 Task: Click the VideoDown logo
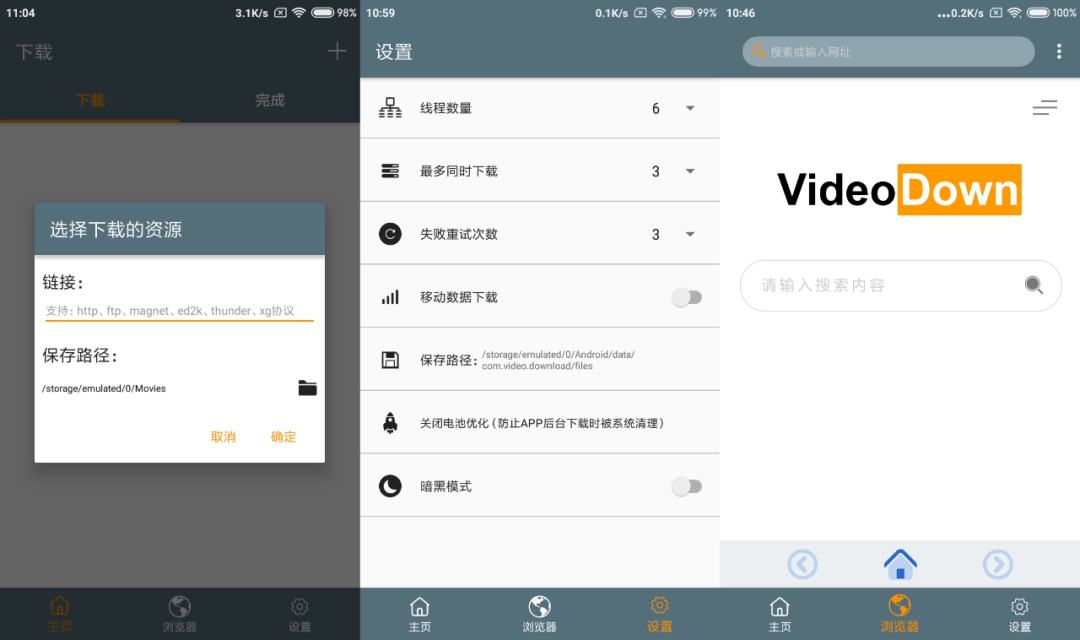coord(900,189)
